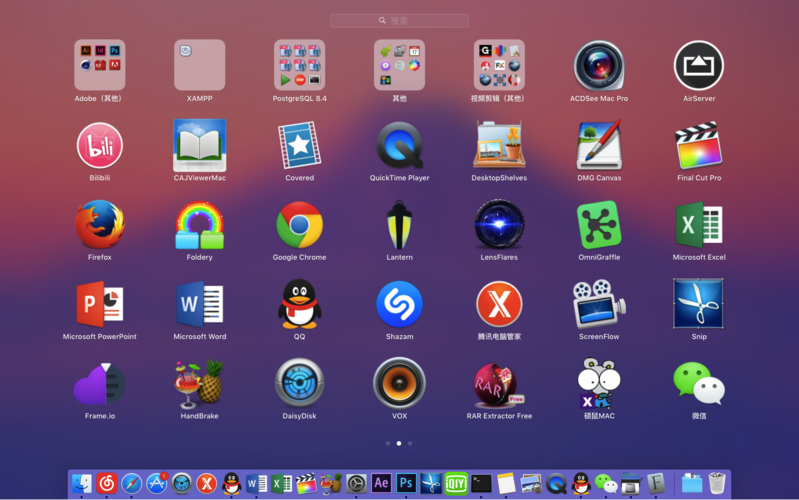Start the ScreenFlow app

pos(599,304)
